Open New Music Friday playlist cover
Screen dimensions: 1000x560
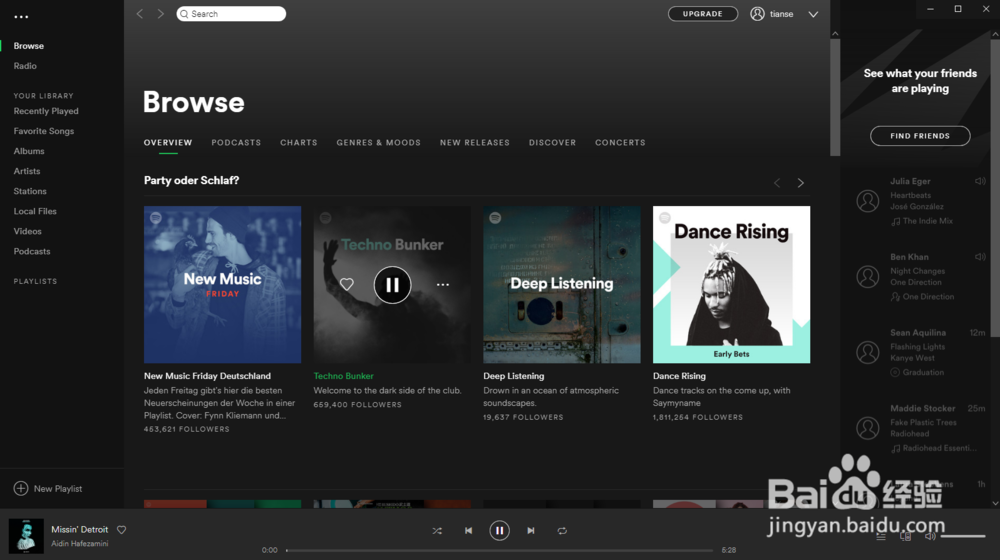coord(223,284)
